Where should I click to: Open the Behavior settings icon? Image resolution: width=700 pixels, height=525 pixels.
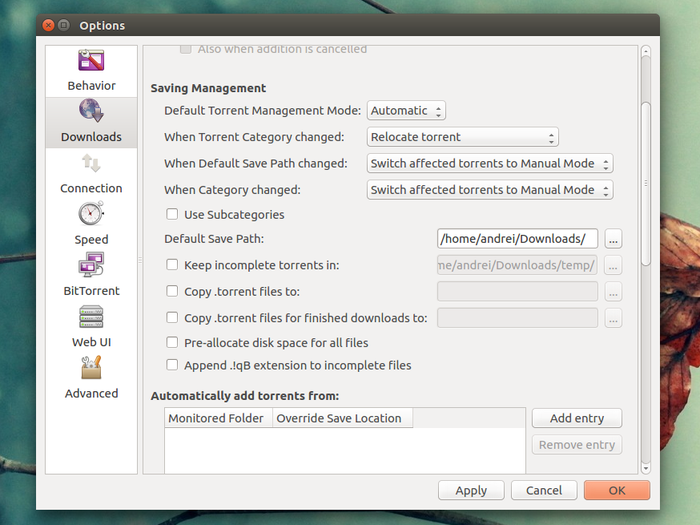point(91,61)
